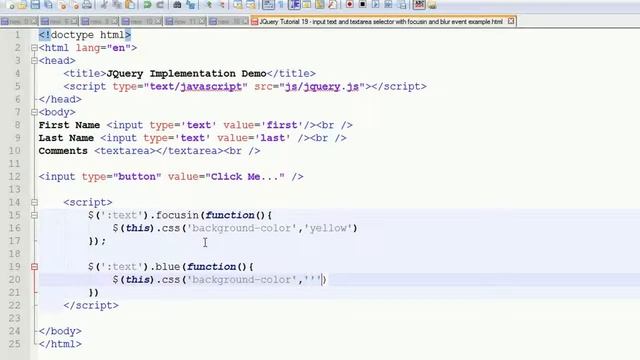The image size is (640, 360).
Task: Zoom in using the toolbar icon
Action: pos(209,5)
